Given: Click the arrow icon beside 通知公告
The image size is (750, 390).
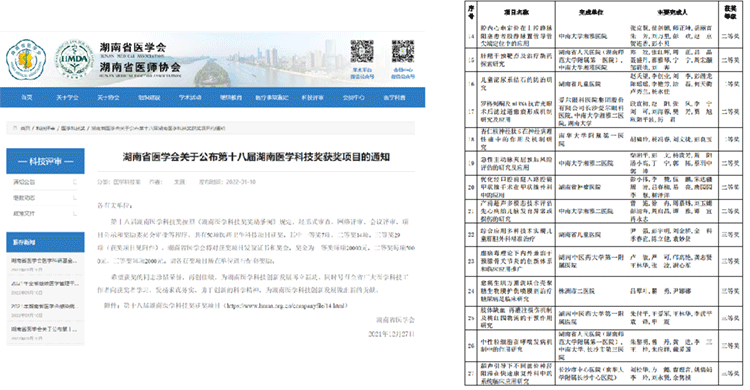Looking at the screenshot, I should (75, 182).
